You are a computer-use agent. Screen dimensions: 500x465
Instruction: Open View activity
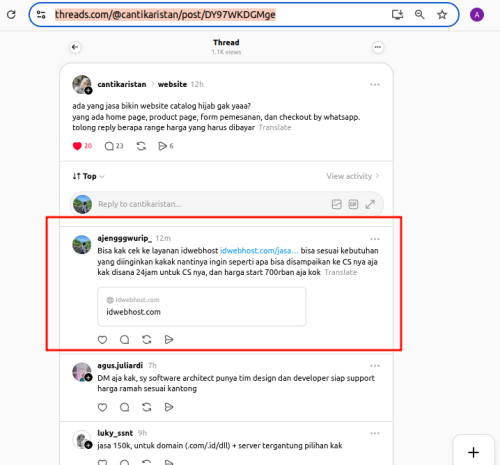pos(353,176)
